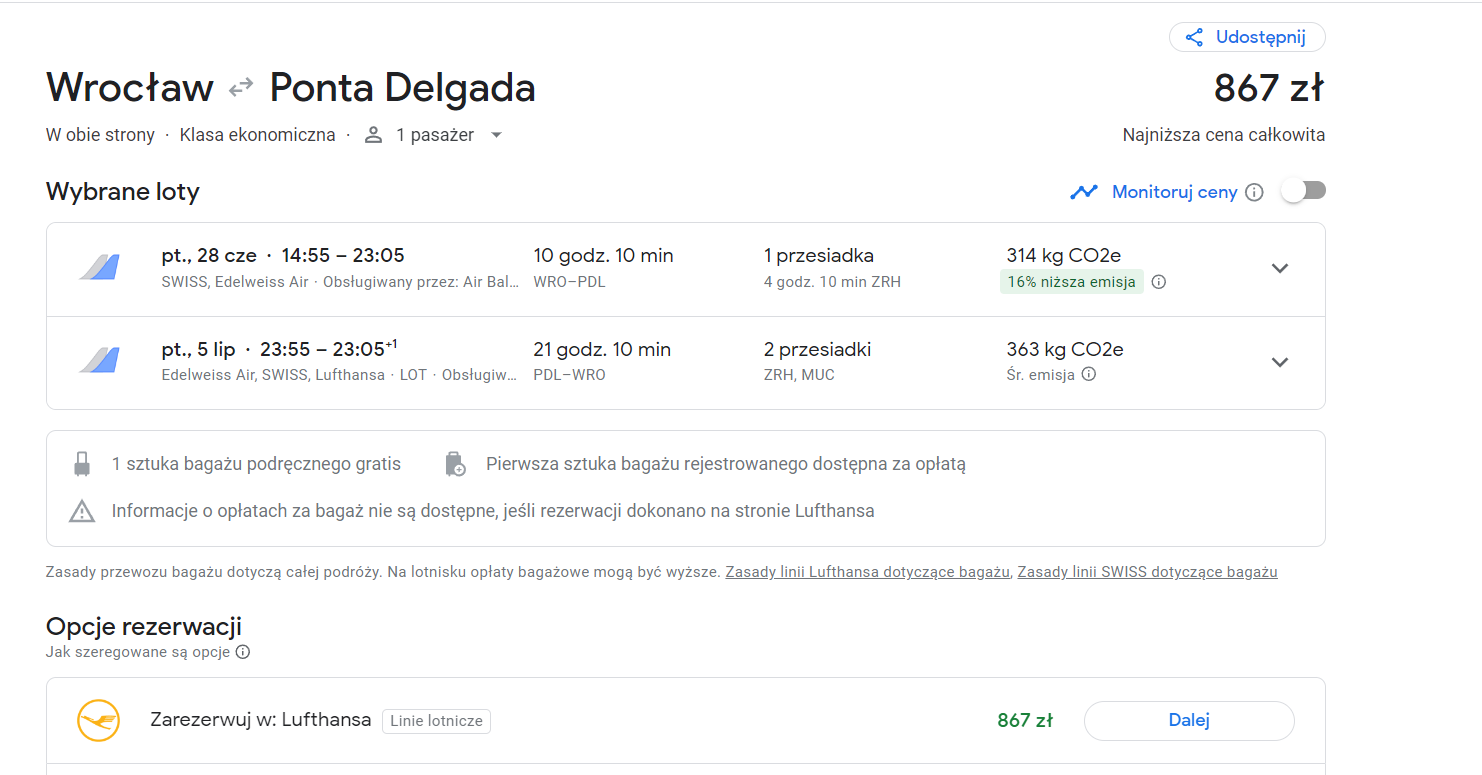1482x775 pixels.
Task: Click the price tracking graph icon
Action: (1084, 192)
